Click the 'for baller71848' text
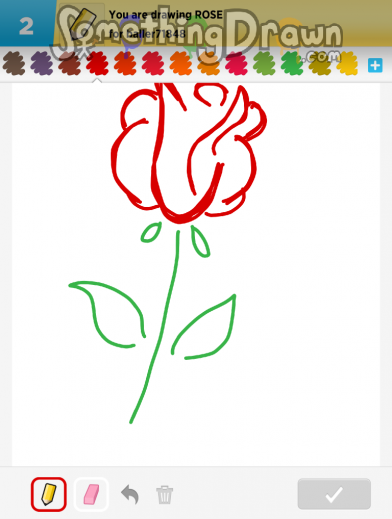The height and width of the screenshot is (519, 392). [147, 34]
